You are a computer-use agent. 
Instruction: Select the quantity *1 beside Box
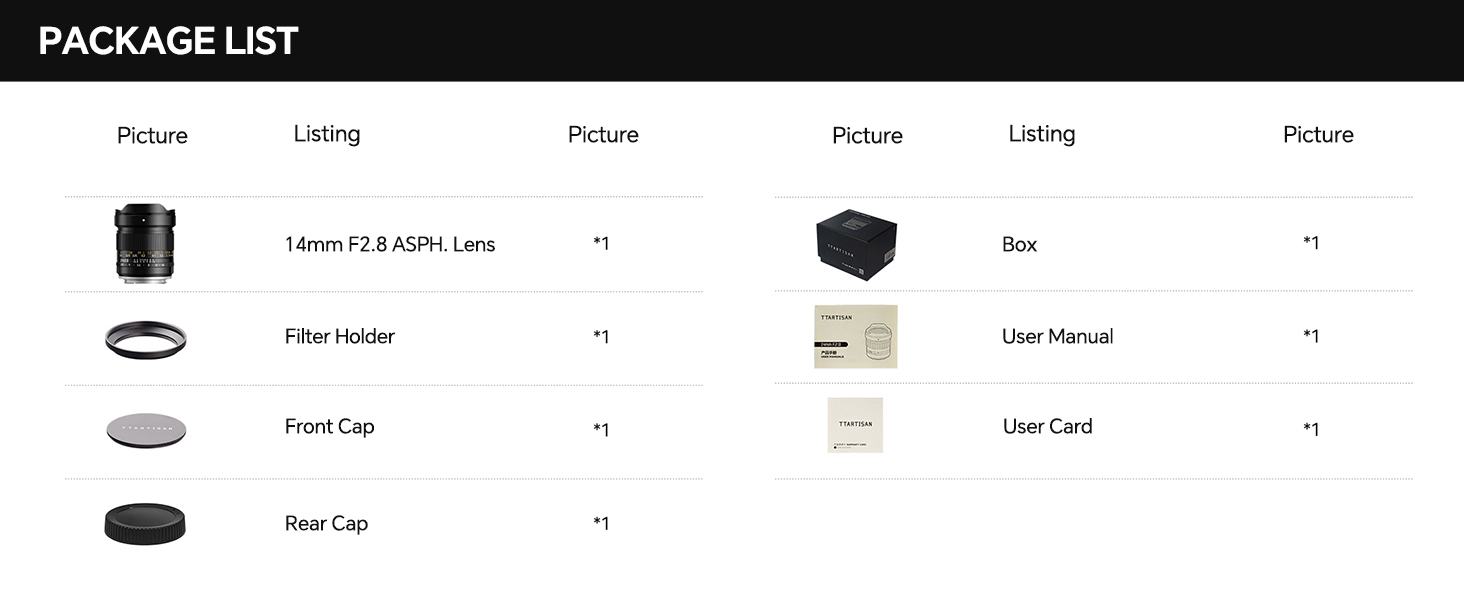[x=1311, y=242]
